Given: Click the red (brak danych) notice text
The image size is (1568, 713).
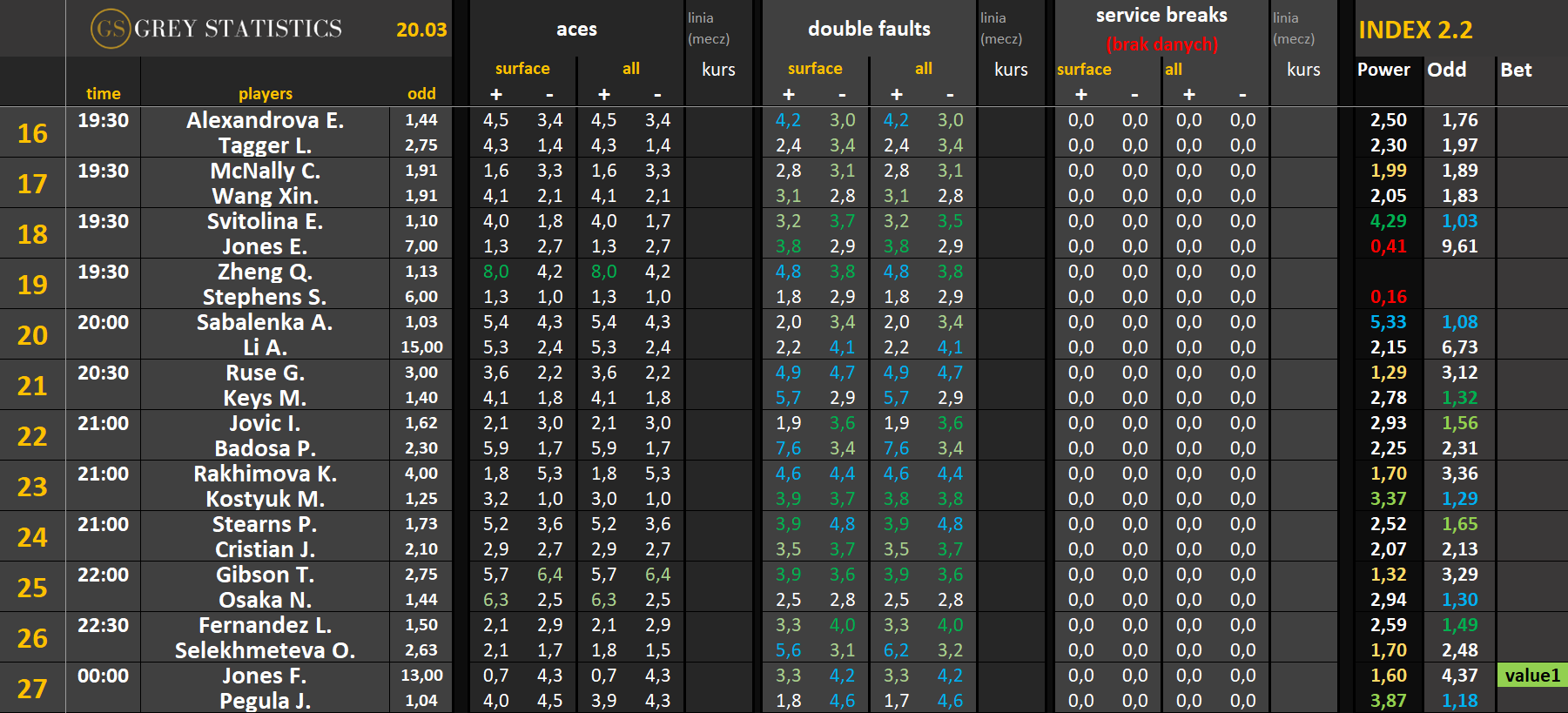Looking at the screenshot, I should coord(1161,44).
